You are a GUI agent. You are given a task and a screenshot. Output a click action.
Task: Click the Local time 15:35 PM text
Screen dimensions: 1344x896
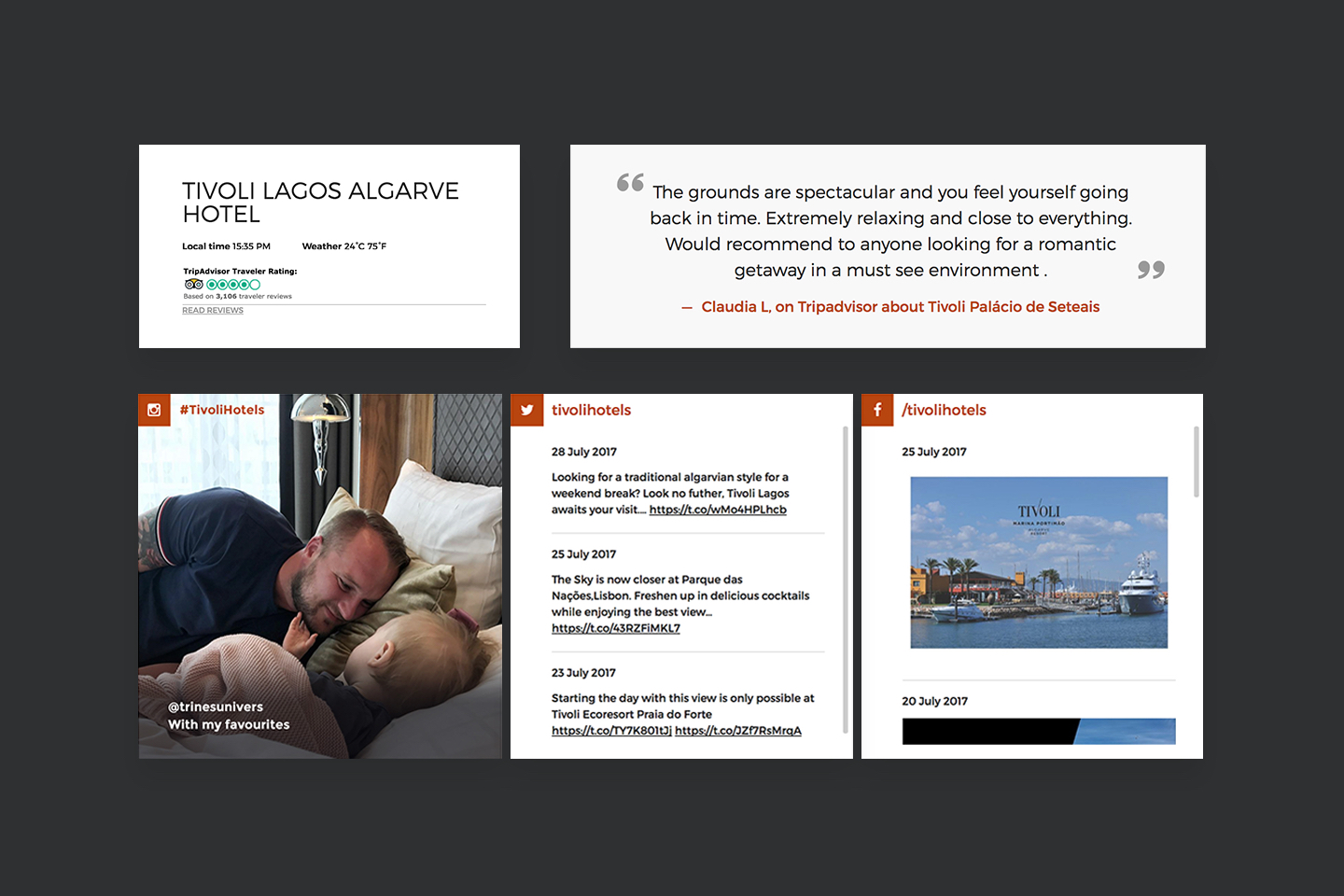(x=226, y=246)
